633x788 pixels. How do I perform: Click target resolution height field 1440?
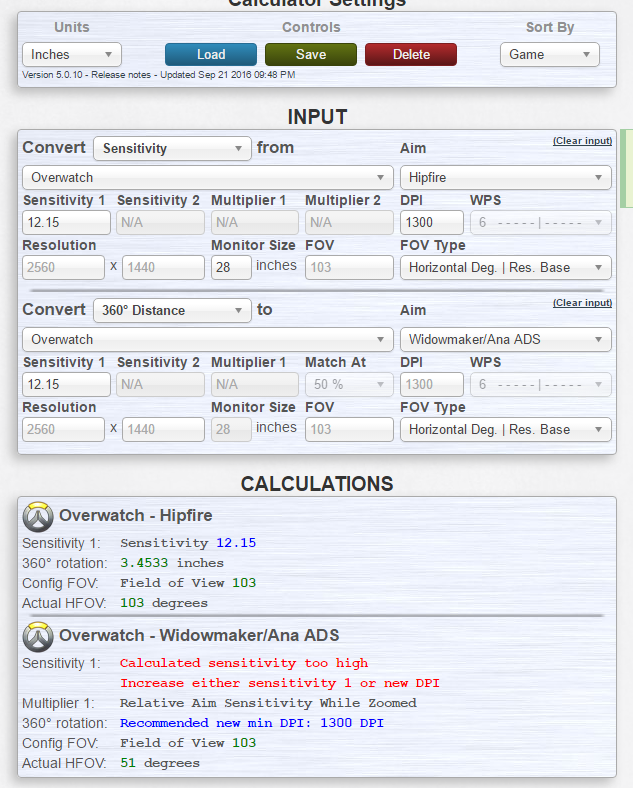163,429
